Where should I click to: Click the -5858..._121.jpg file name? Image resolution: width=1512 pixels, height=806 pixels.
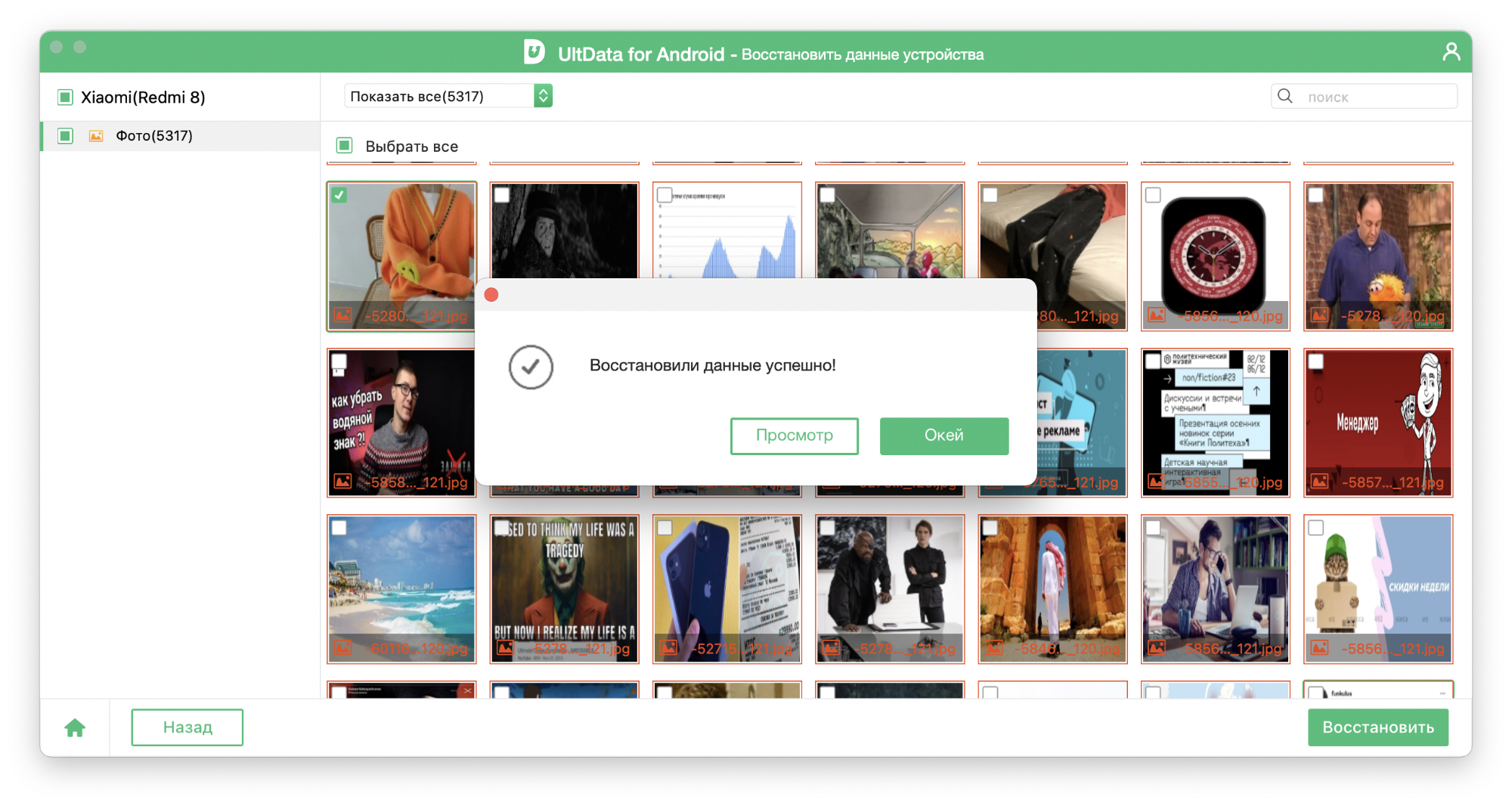tap(418, 482)
